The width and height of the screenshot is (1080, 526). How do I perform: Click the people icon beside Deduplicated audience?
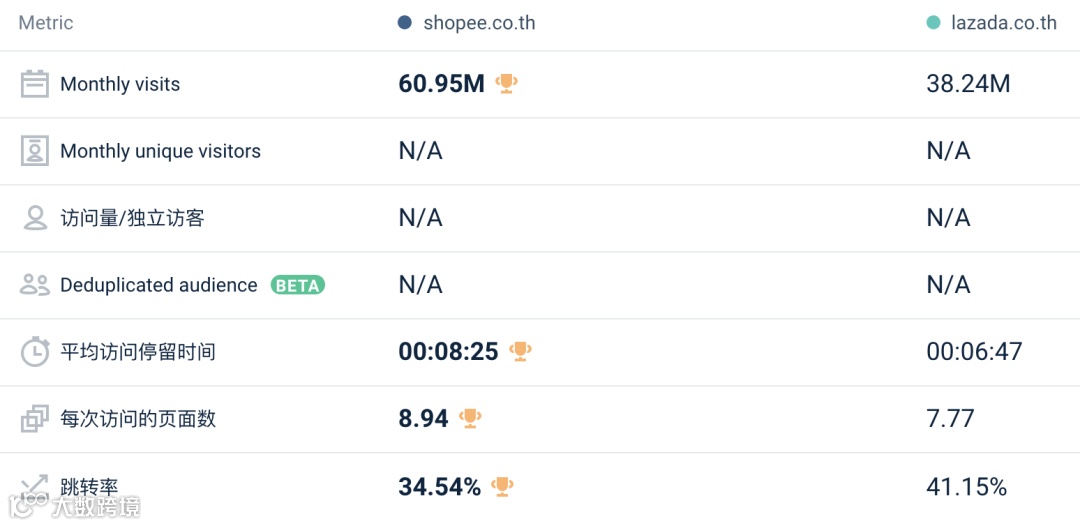pos(34,284)
